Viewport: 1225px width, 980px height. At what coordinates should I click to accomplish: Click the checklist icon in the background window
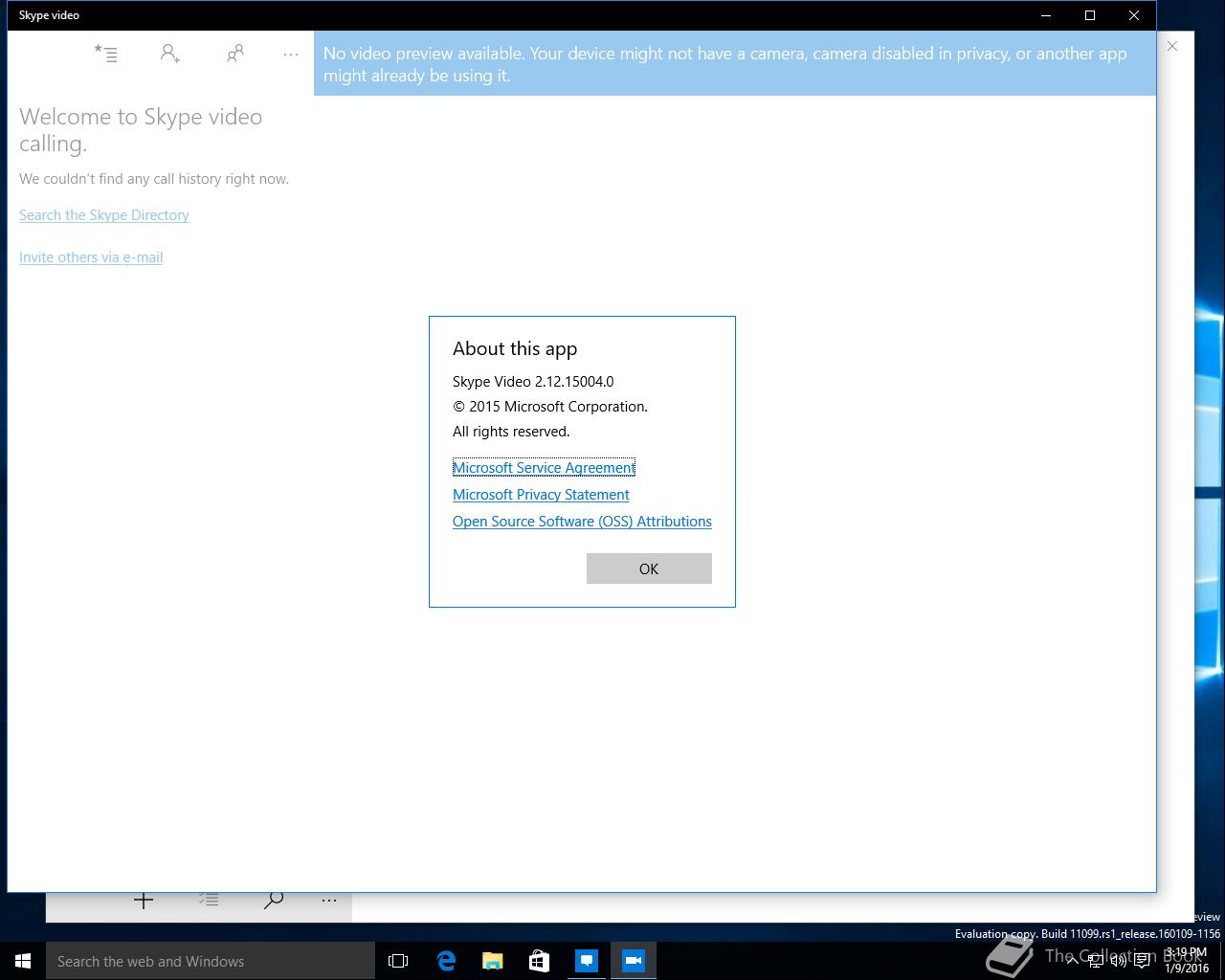[209, 900]
